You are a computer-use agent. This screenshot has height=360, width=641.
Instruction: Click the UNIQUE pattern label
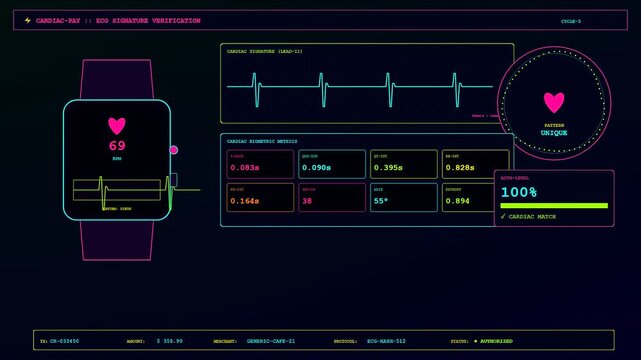tap(554, 133)
